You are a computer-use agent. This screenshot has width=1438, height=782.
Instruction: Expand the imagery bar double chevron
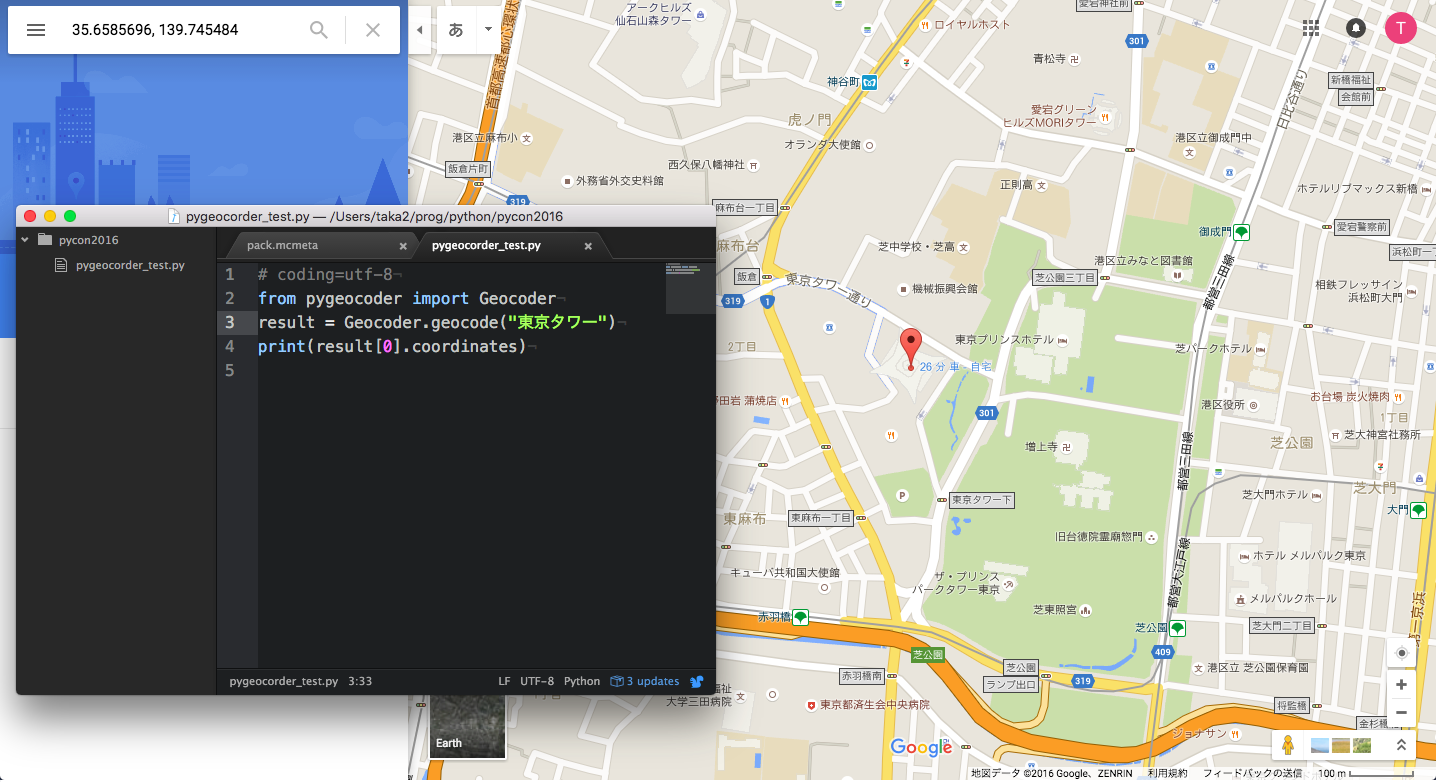(x=1401, y=745)
